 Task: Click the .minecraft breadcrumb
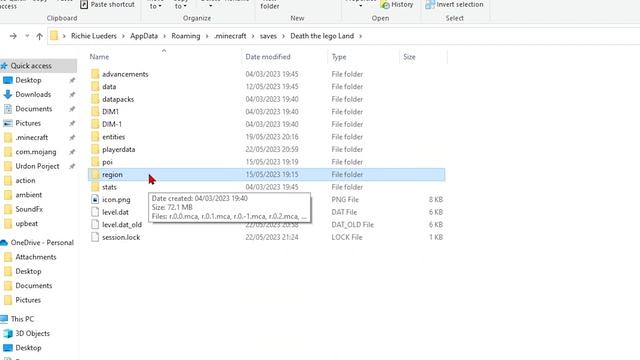coord(230,36)
